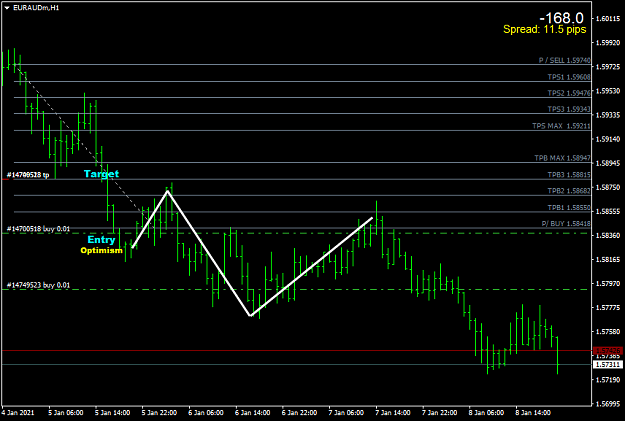The height and width of the screenshot is (421, 625).
Task: Click 1.59140 on the price scale
Action: 607,139
